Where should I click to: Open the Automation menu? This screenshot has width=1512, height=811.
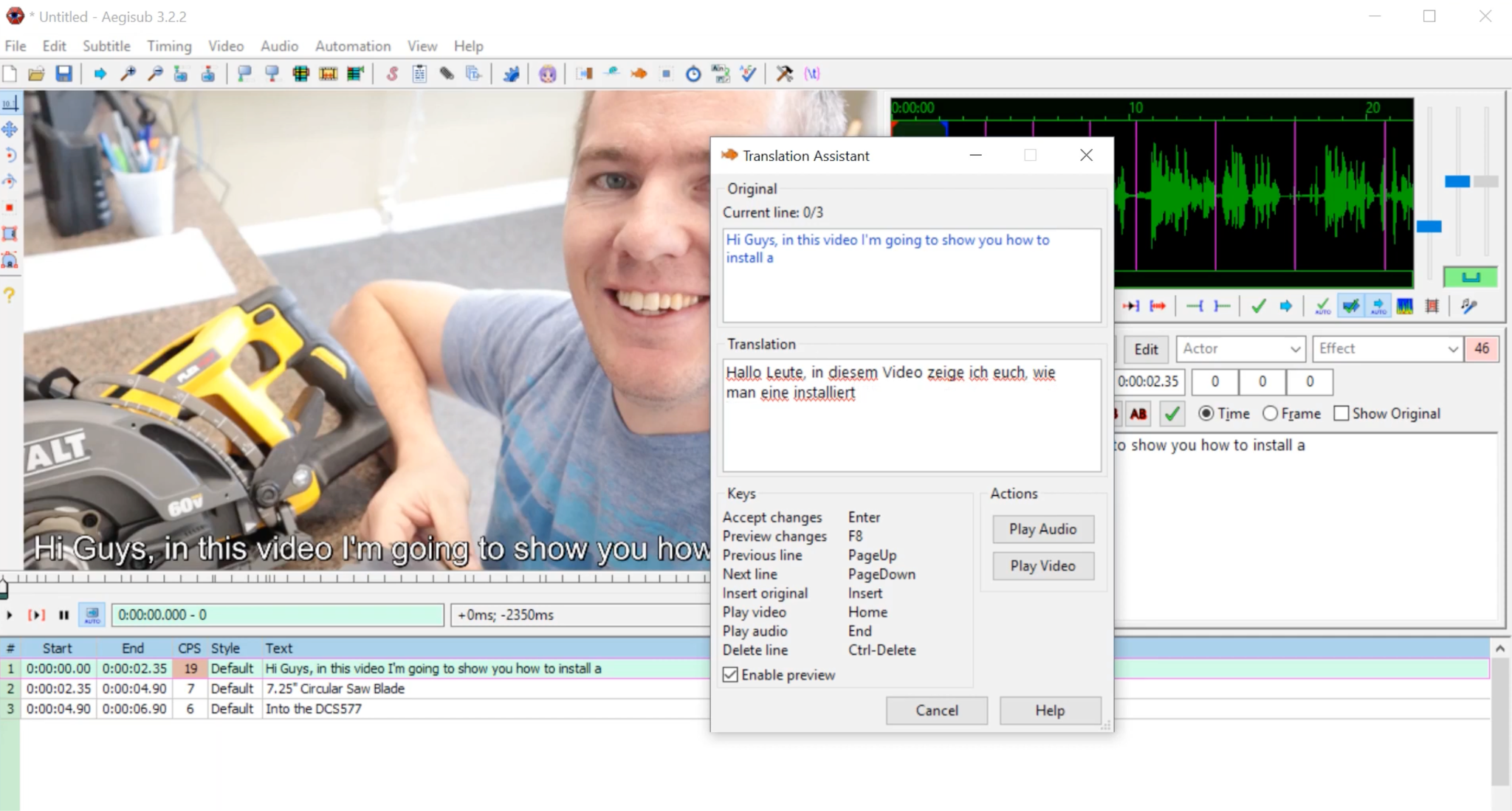(x=353, y=46)
